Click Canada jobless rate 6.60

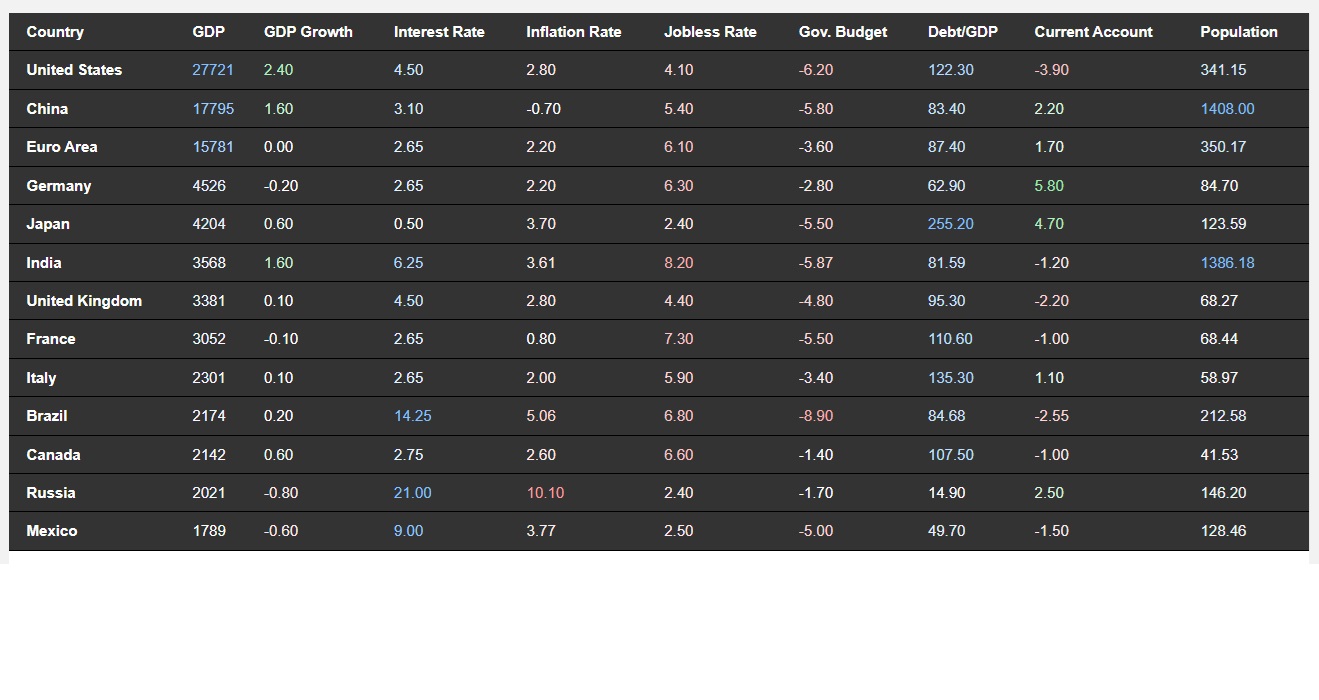pyautogui.click(x=678, y=455)
